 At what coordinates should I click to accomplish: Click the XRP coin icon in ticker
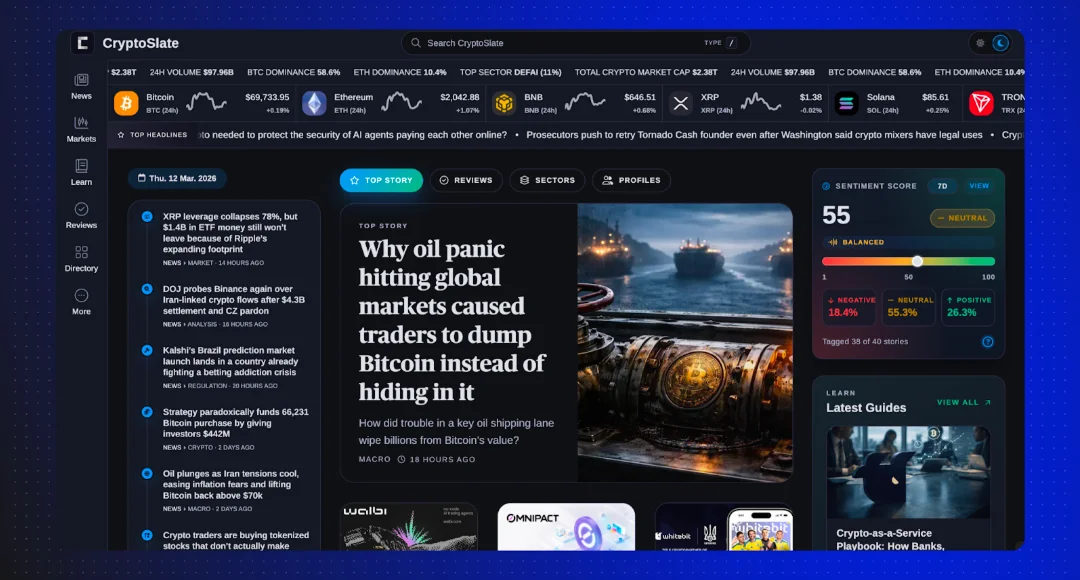pos(681,103)
